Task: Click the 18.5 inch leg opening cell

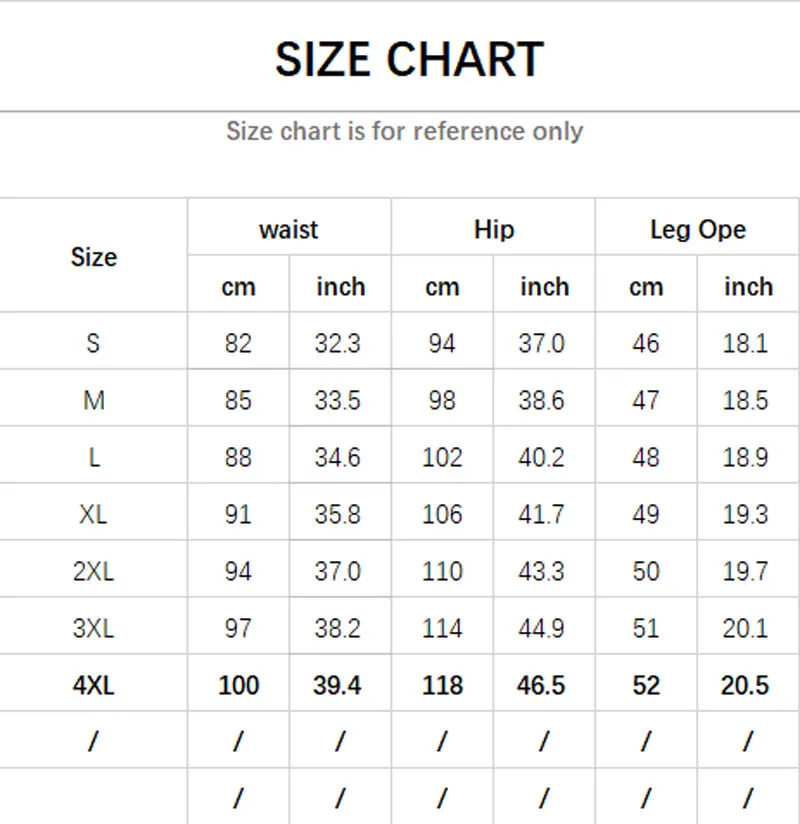Action: (746, 400)
